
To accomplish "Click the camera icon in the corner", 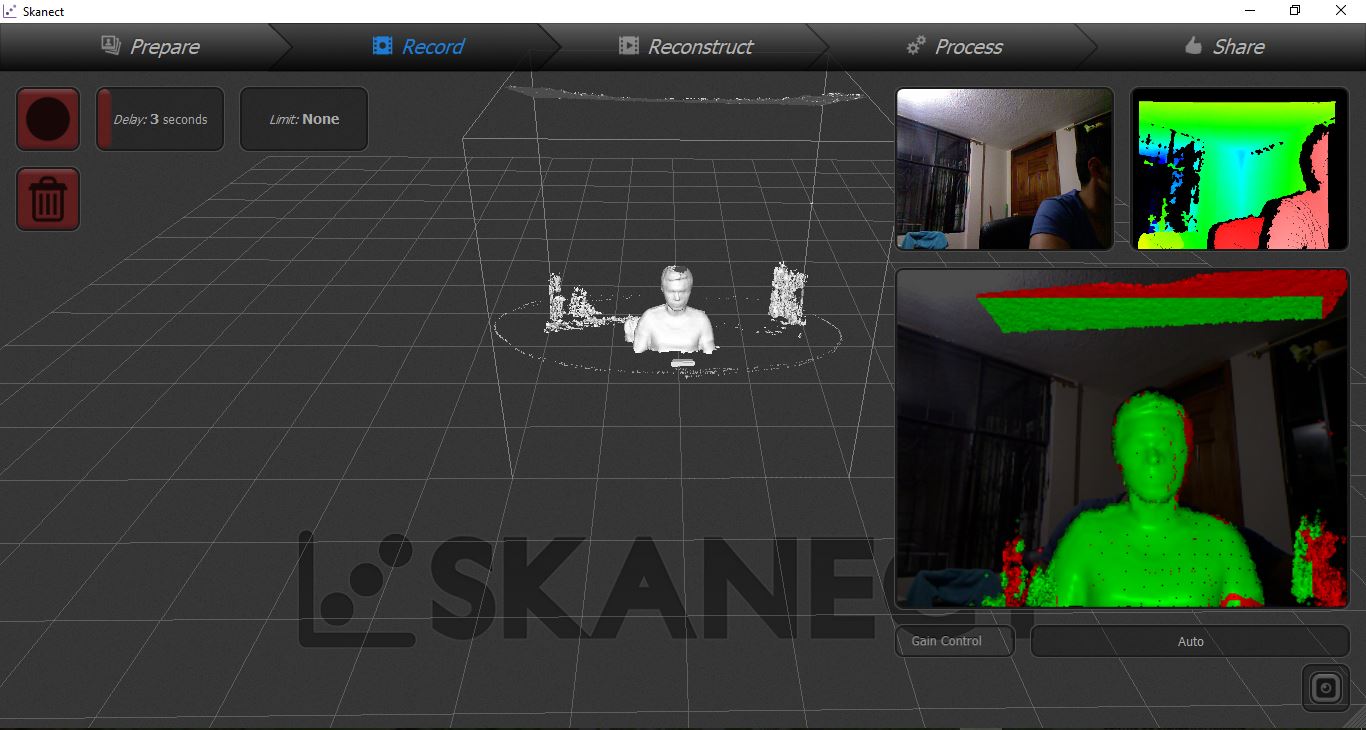I will [1326, 688].
